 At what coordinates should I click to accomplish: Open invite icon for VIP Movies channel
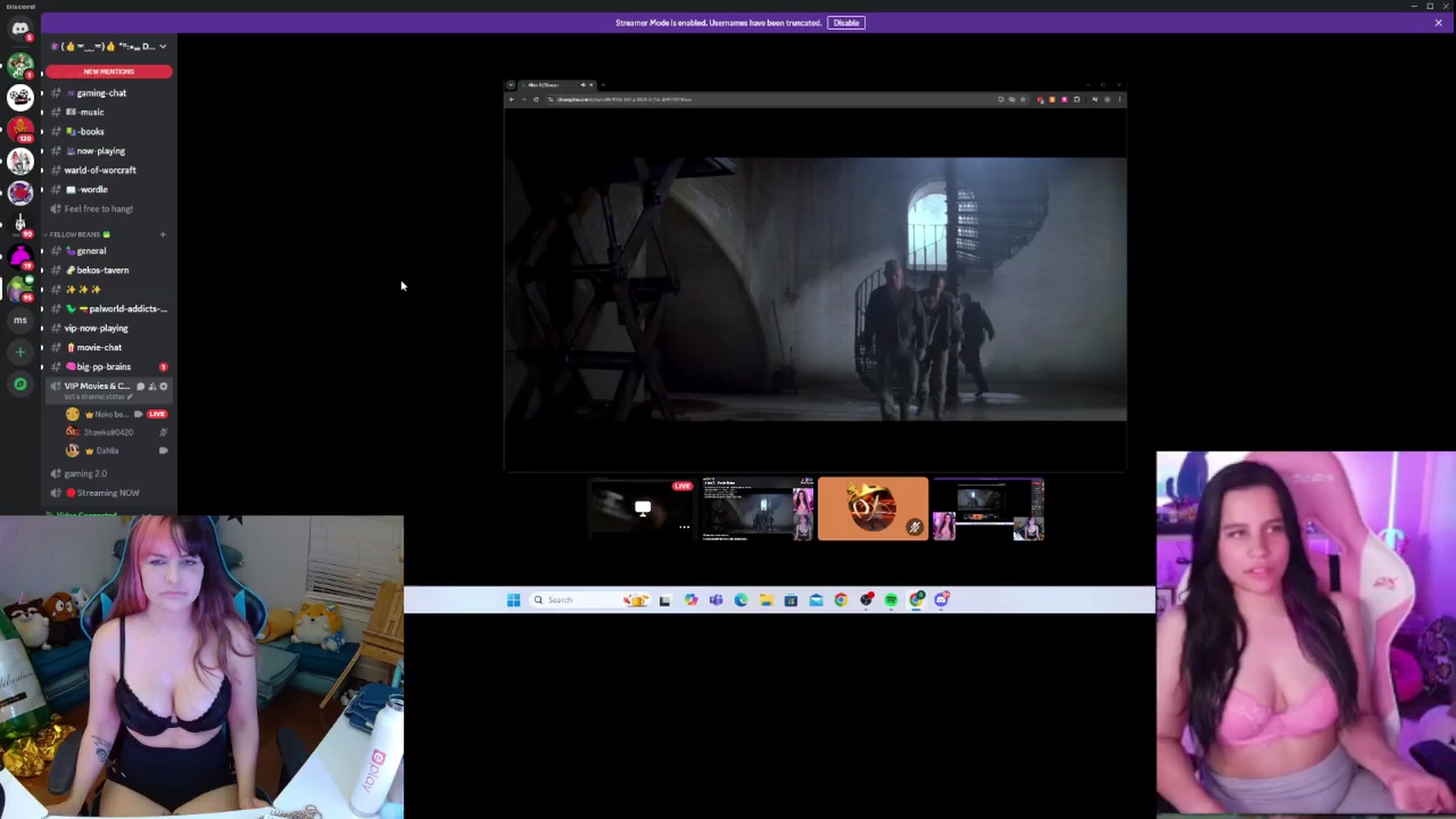(x=152, y=386)
